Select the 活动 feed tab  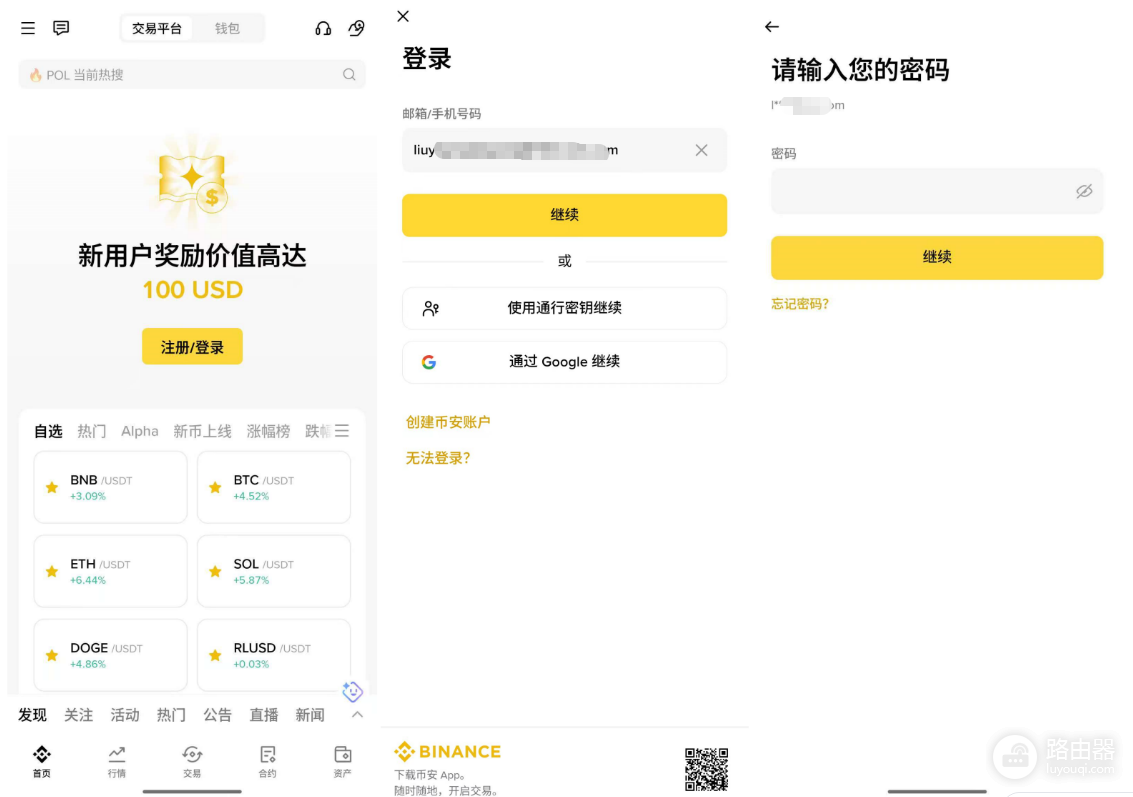pos(125,715)
